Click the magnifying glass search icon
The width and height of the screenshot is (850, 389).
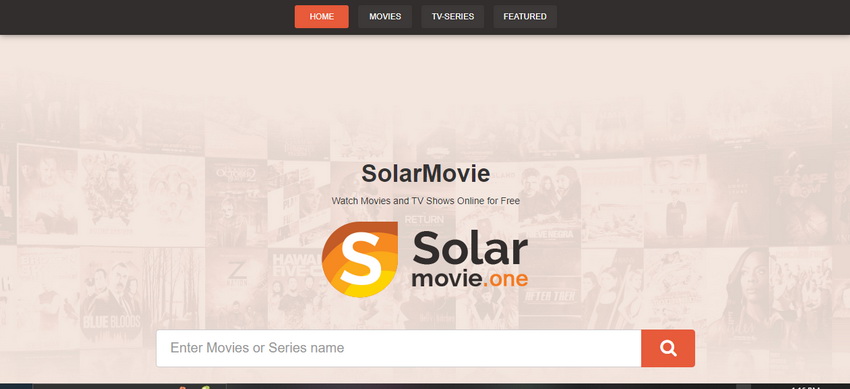click(668, 348)
